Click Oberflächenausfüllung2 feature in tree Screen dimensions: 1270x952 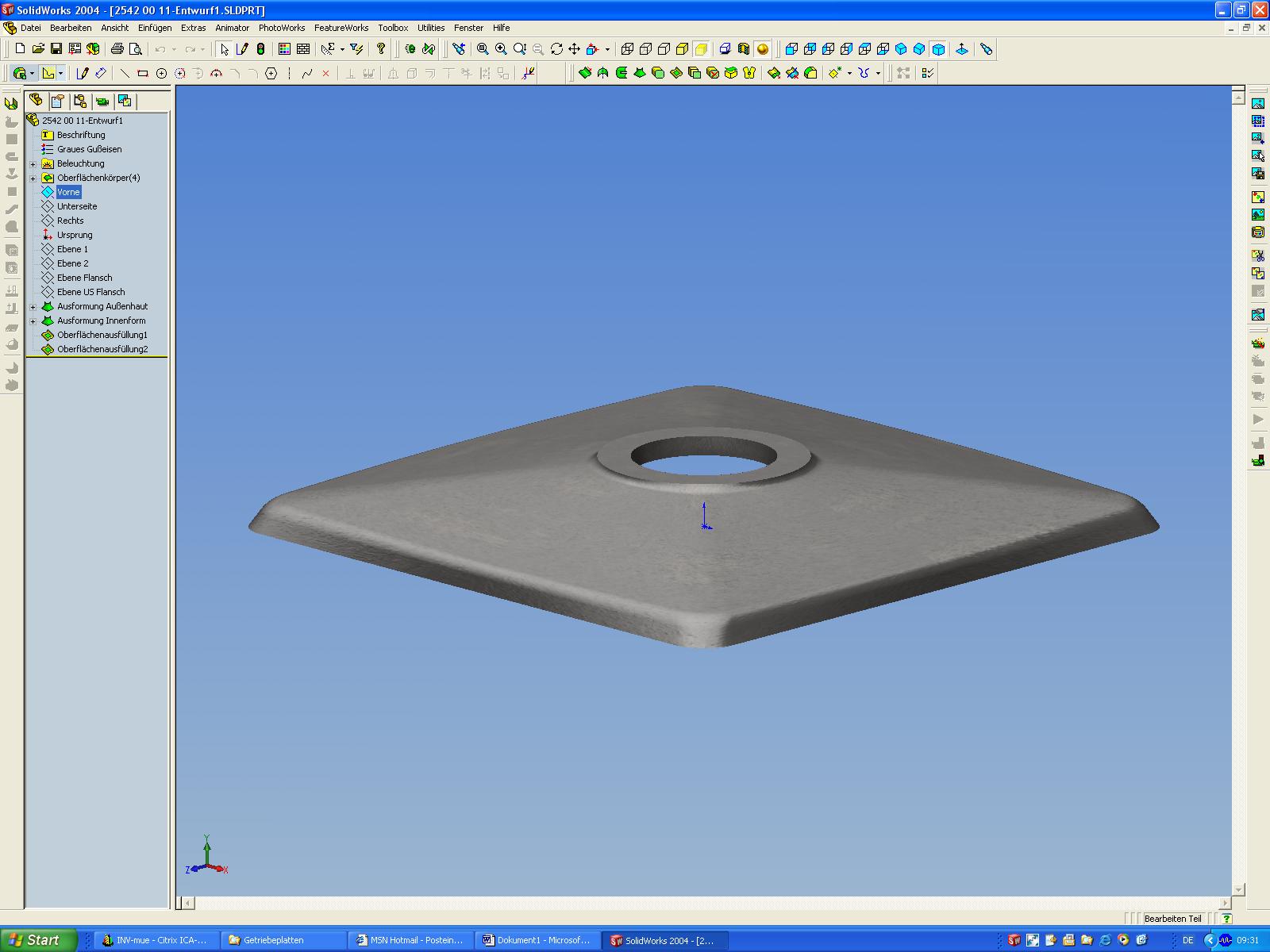(102, 349)
